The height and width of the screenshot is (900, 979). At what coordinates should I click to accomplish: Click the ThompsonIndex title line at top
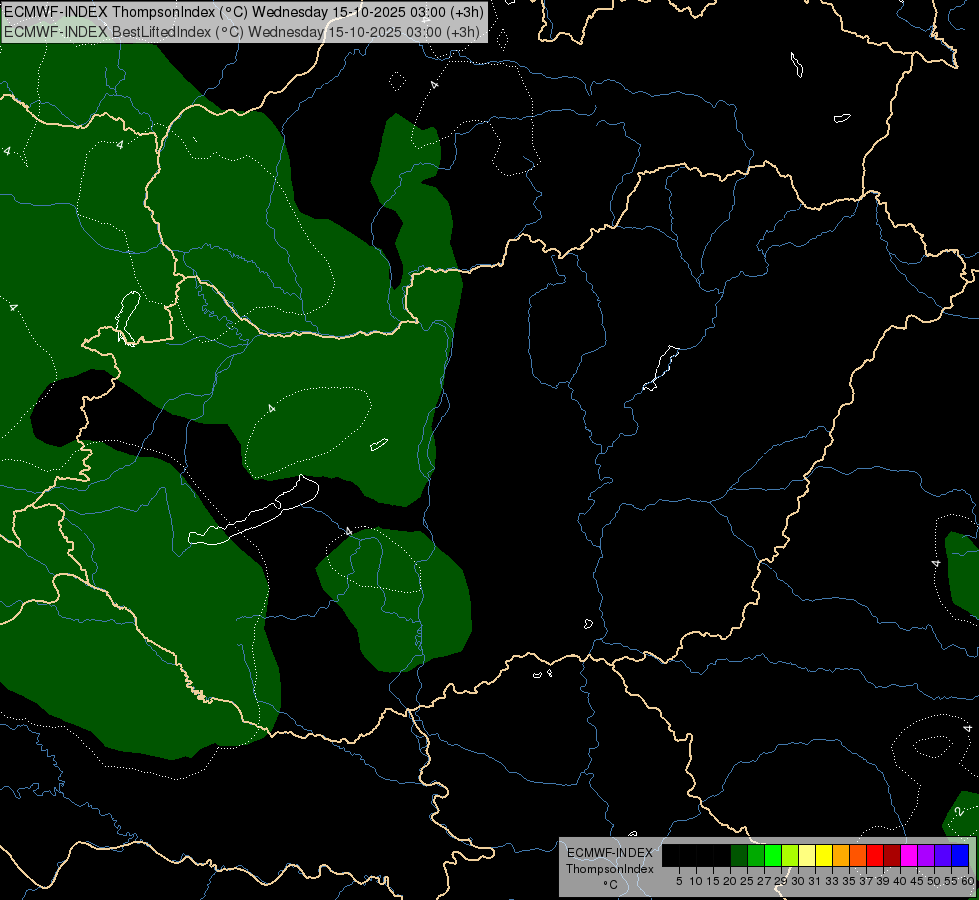click(245, 12)
